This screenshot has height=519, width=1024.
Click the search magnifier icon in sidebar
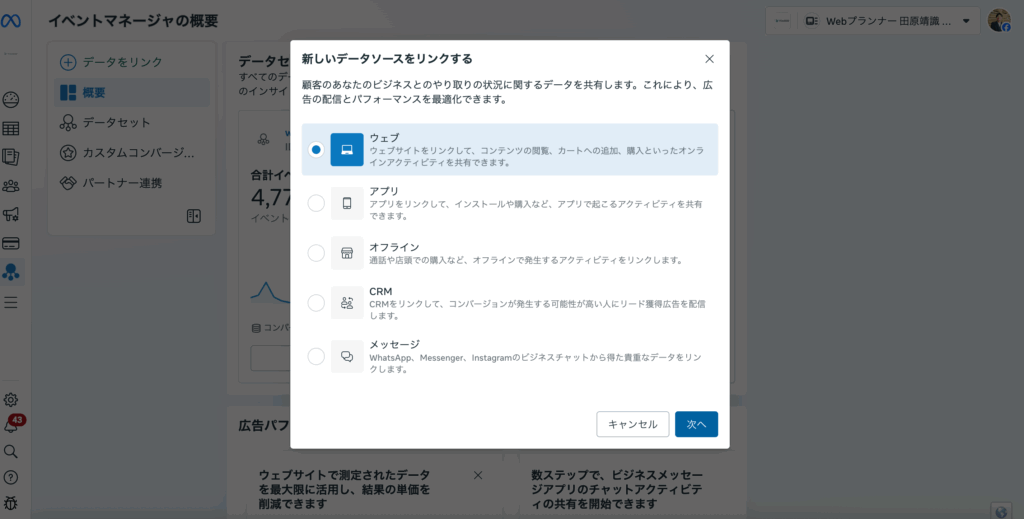12,451
